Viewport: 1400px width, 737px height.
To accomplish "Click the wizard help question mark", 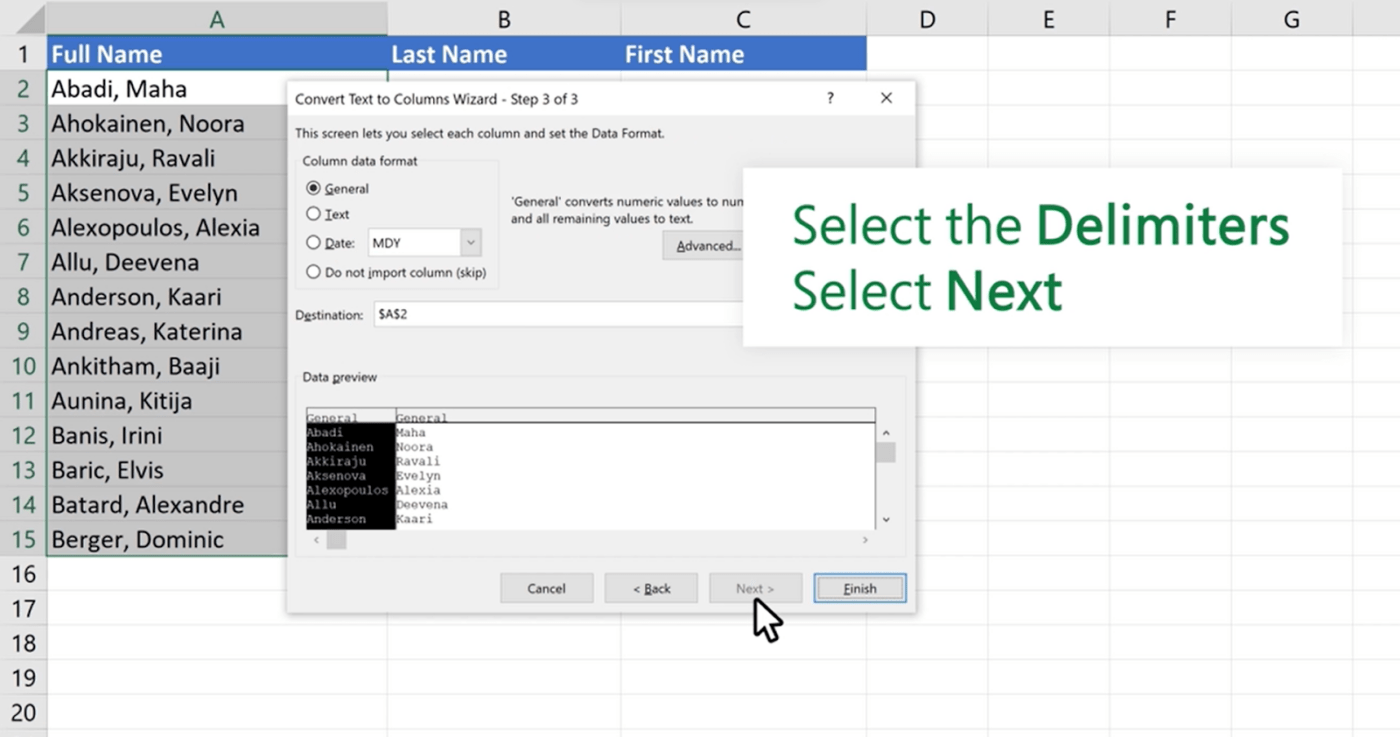I will 830,98.
